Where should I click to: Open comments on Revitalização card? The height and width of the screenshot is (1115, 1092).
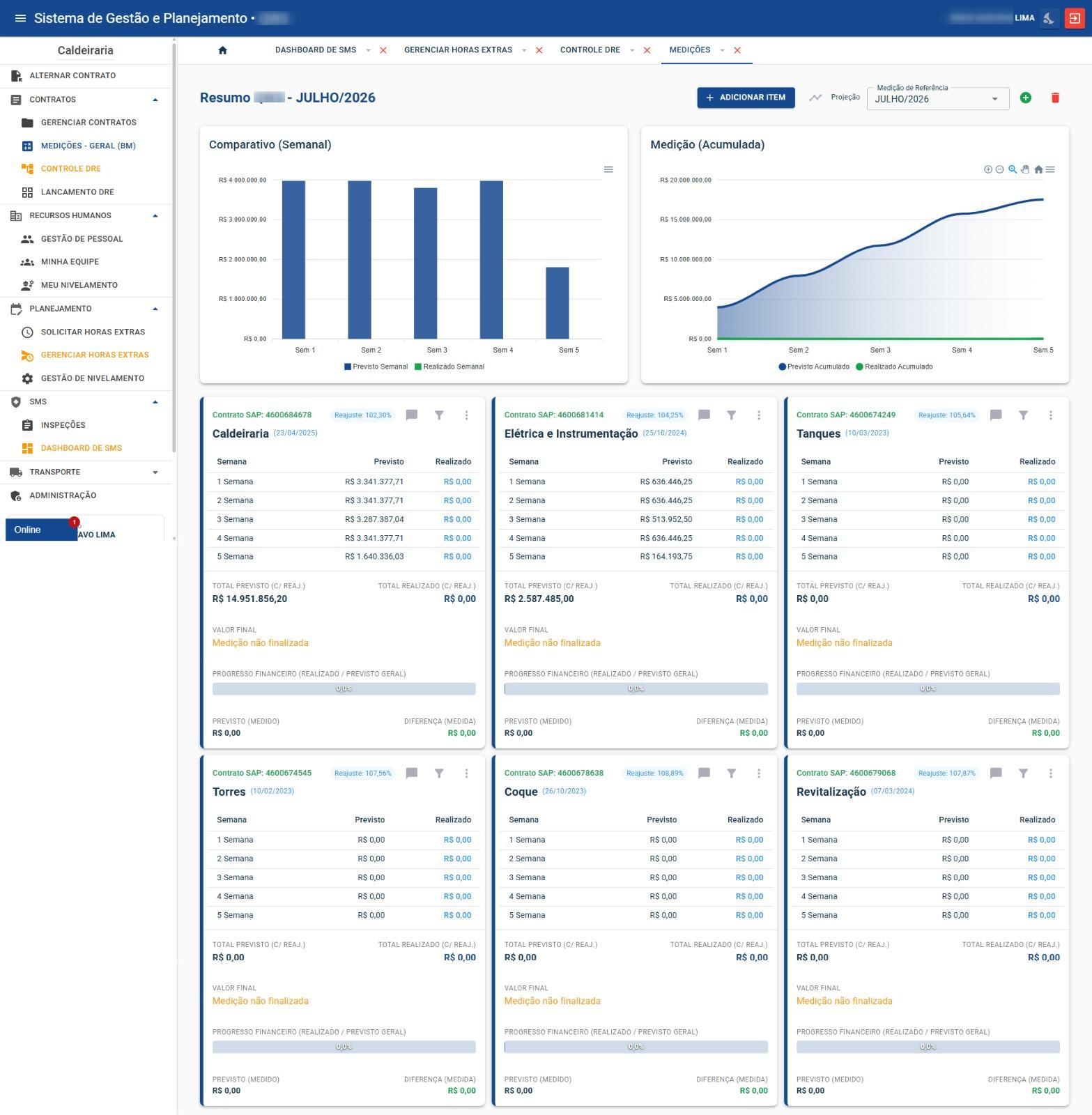[x=996, y=774]
